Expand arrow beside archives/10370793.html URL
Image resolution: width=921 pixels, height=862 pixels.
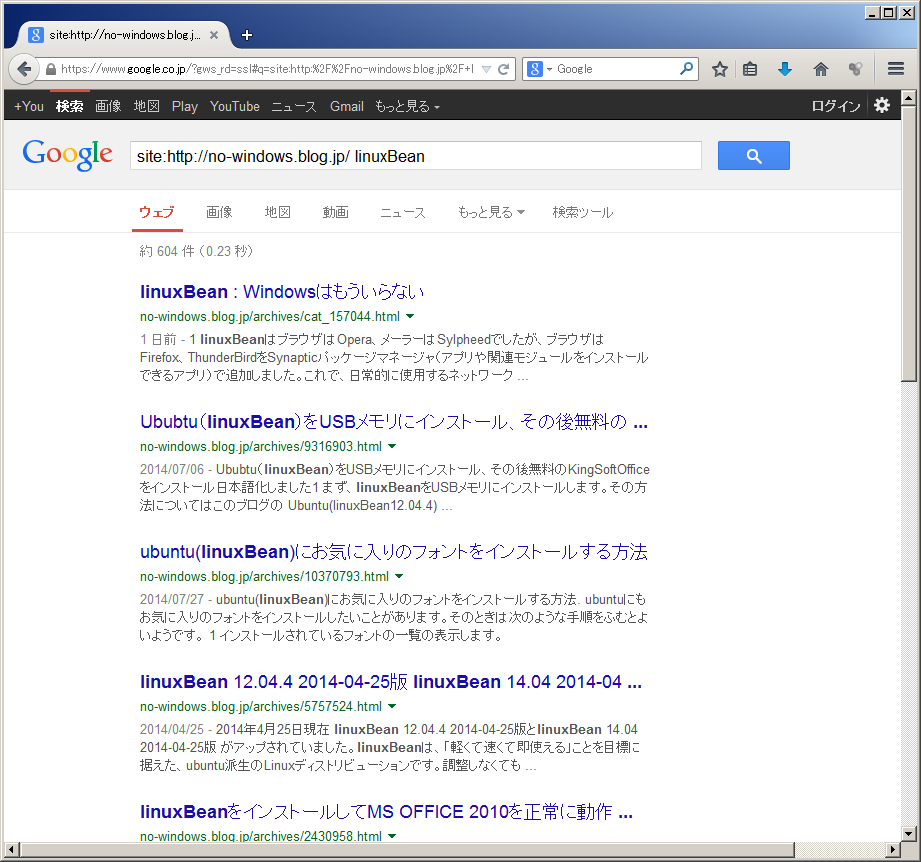point(399,577)
